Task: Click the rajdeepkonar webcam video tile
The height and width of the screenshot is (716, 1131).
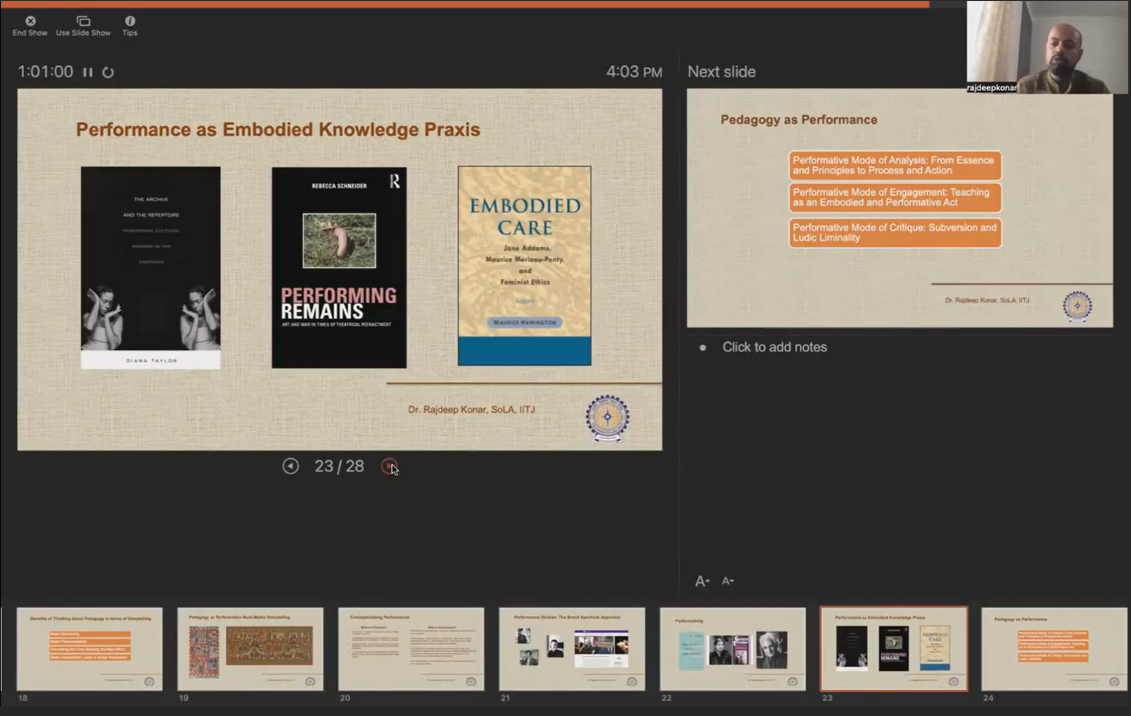Action: (x=1048, y=47)
